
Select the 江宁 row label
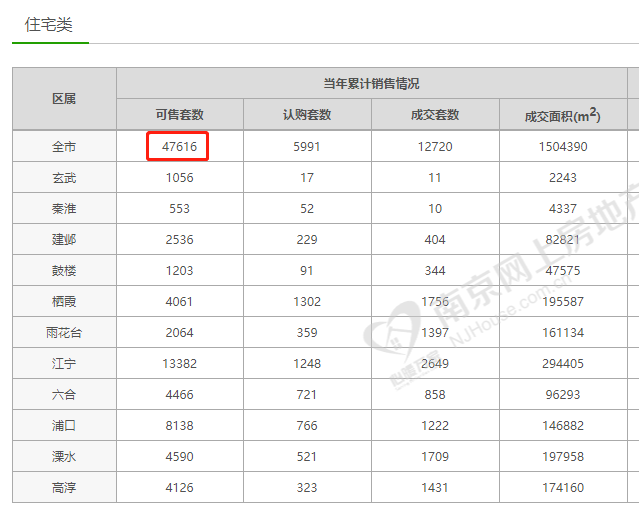(64, 363)
